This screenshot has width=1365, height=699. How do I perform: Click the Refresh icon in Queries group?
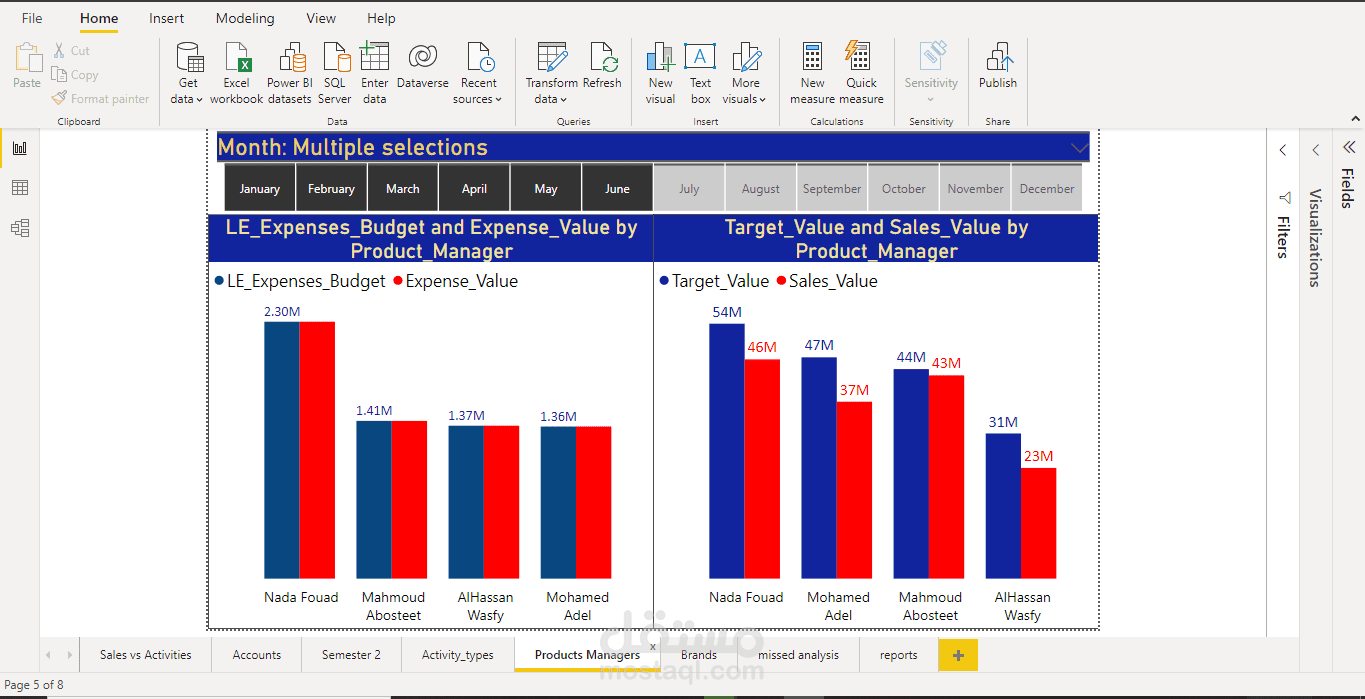click(x=601, y=67)
